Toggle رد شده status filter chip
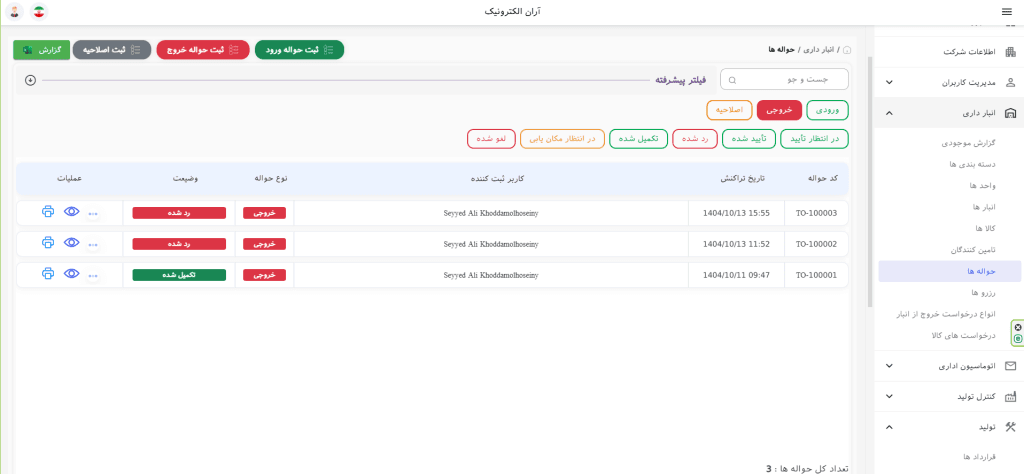Screen dimensions: 1024x474 (x=695, y=139)
